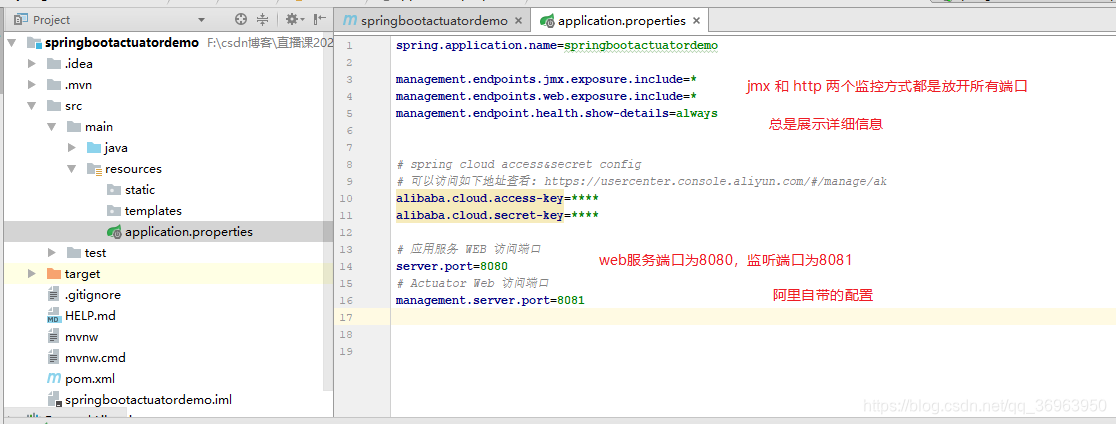
Task: Click the java source folder icon
Action: click(x=93, y=148)
